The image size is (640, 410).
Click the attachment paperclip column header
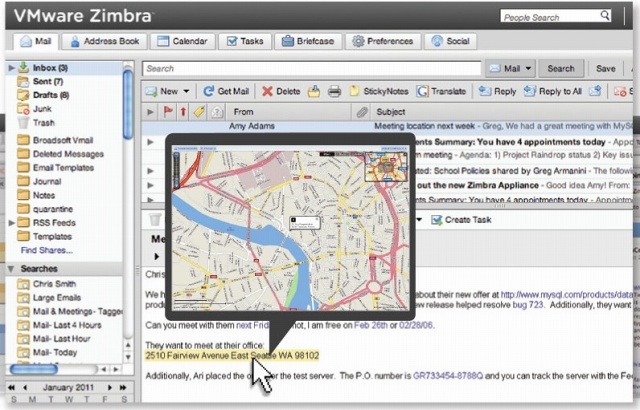(x=361, y=112)
